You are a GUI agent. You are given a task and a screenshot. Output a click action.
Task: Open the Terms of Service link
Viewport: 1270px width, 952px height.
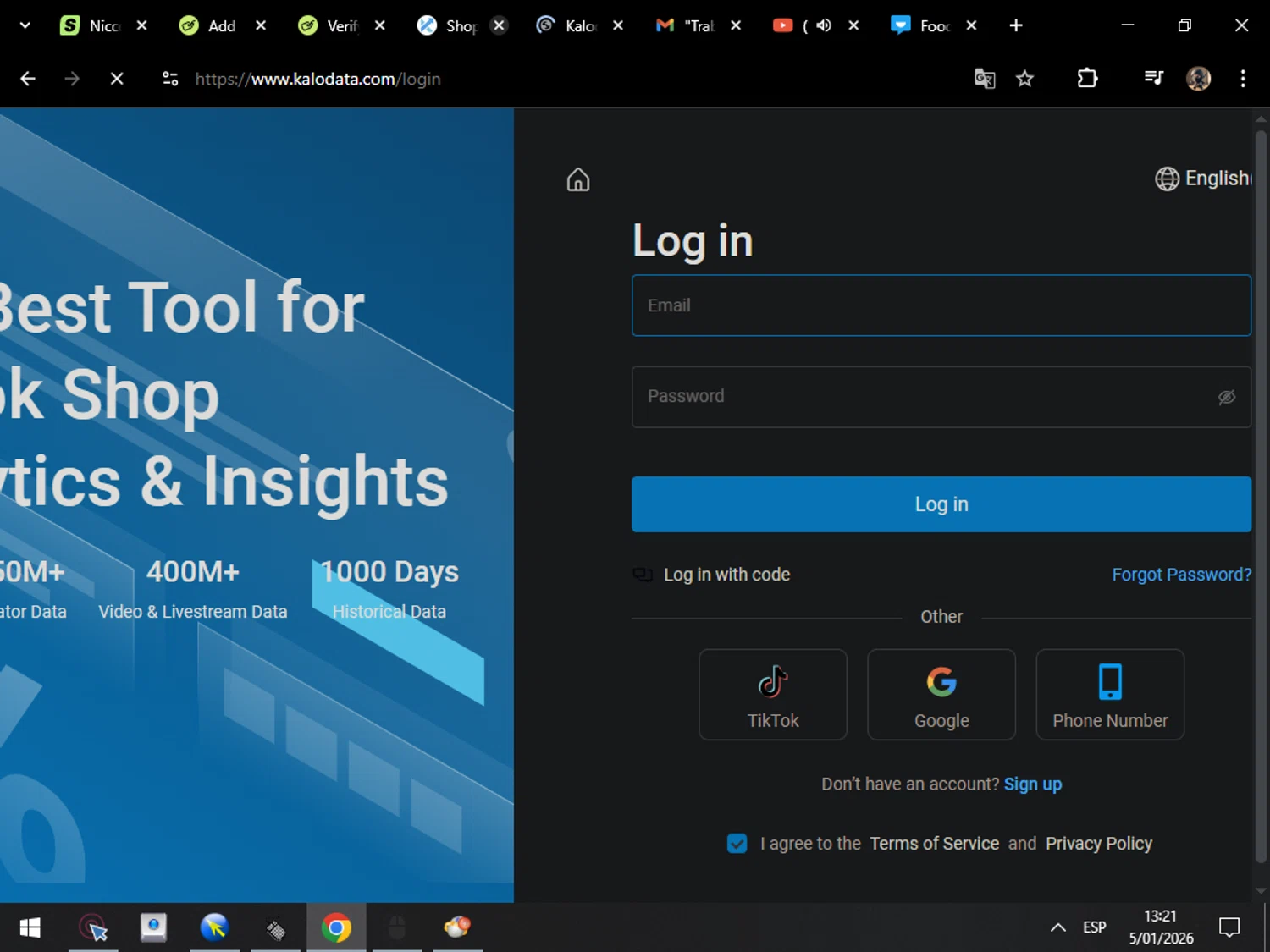(x=934, y=844)
